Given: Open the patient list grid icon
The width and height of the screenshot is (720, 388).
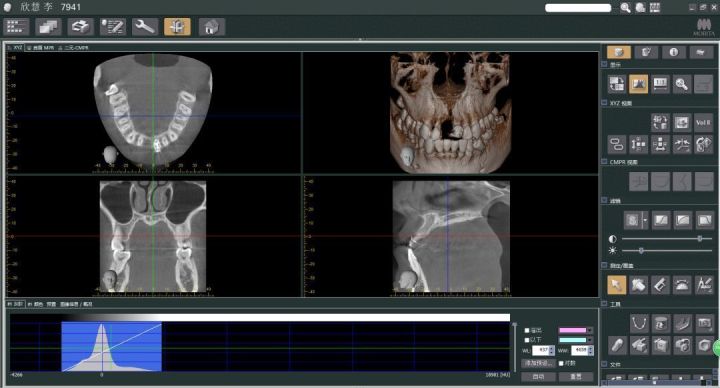Looking at the screenshot, I should pyautogui.click(x=16, y=27).
